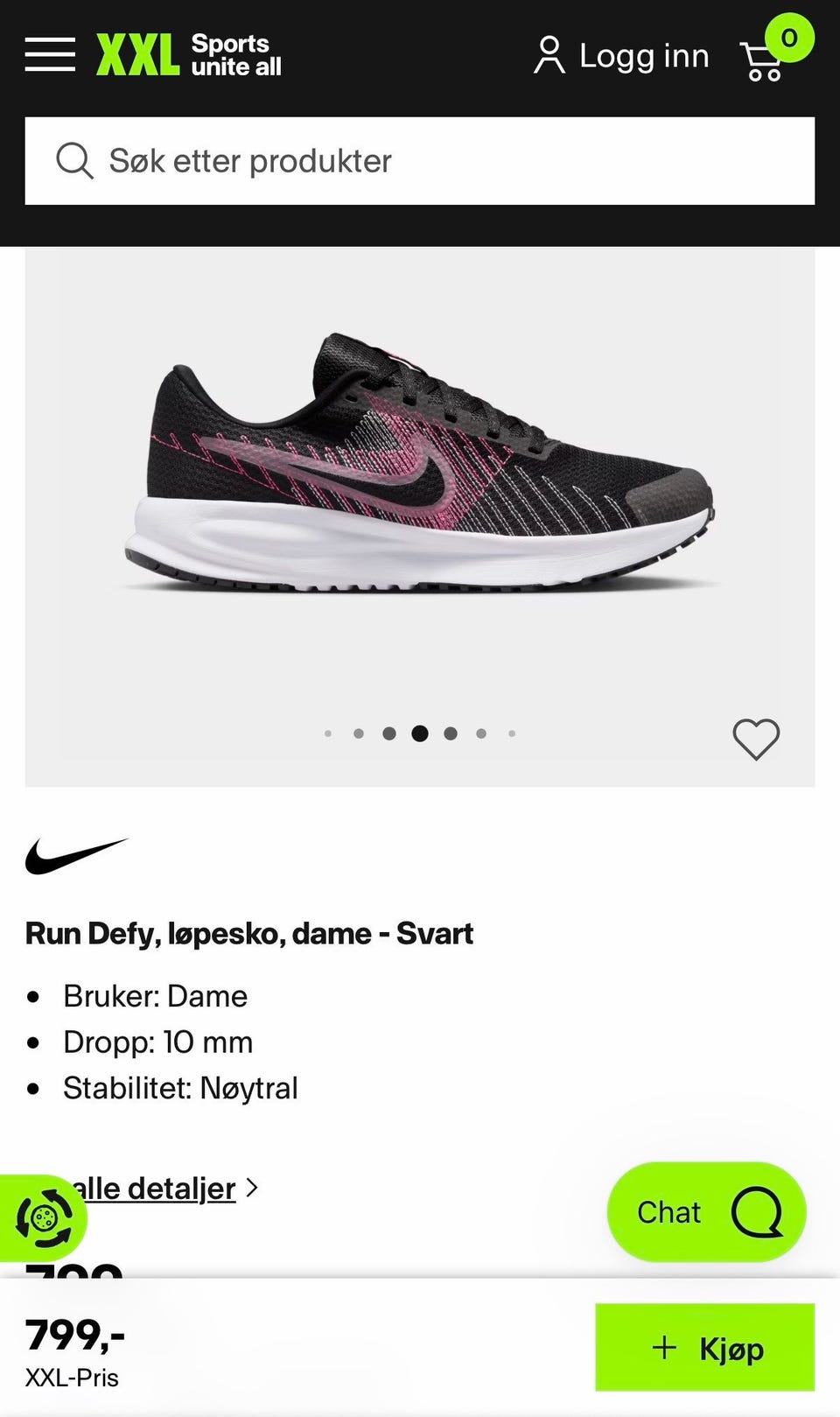This screenshot has width=840, height=1417.
Task: Click the Logg inn link
Action: [x=644, y=56]
